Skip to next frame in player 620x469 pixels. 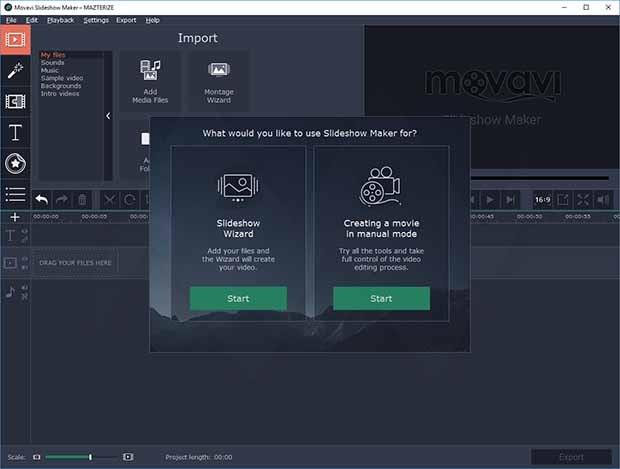(510, 200)
